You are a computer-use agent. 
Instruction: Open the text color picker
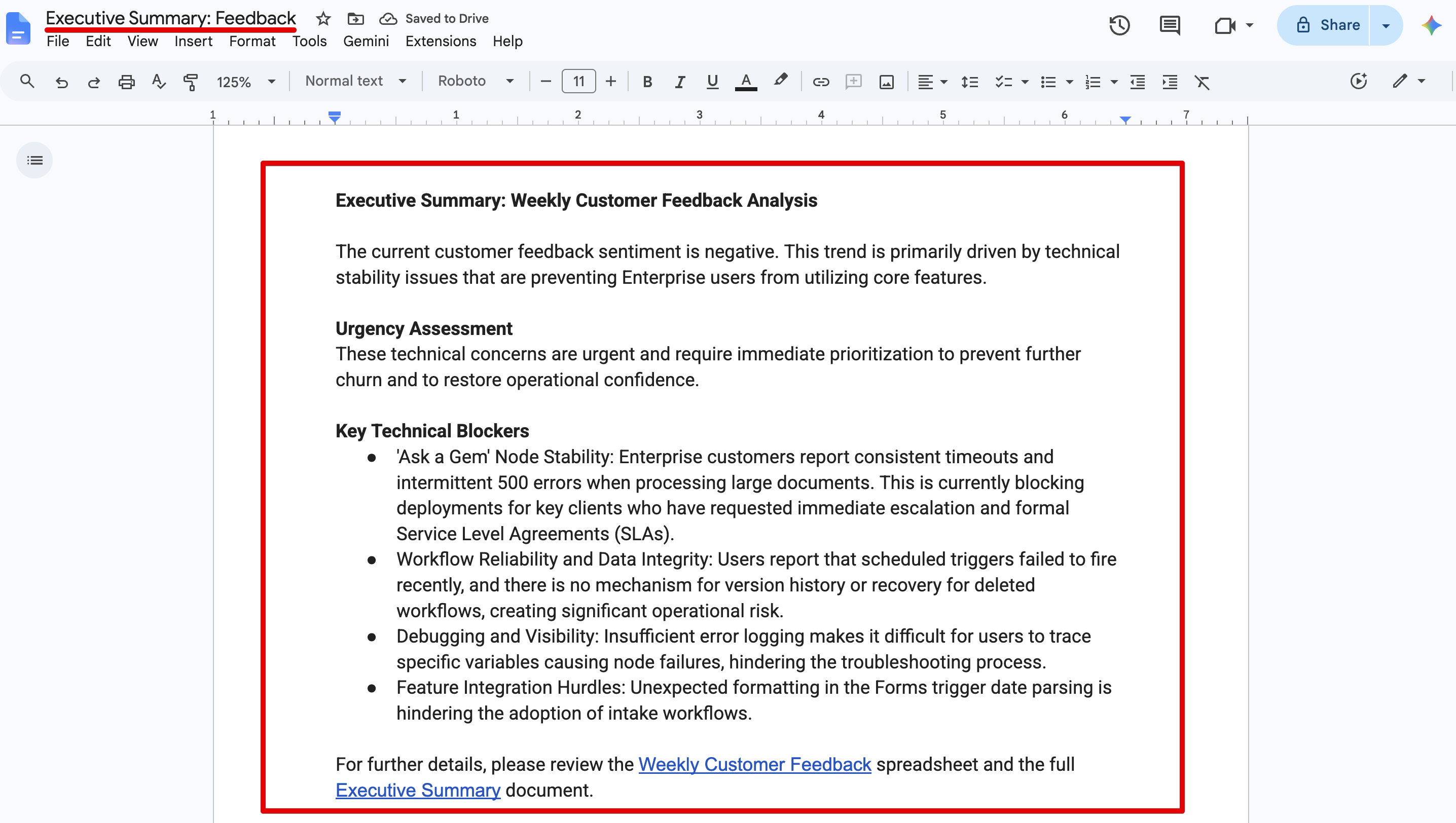tap(746, 82)
